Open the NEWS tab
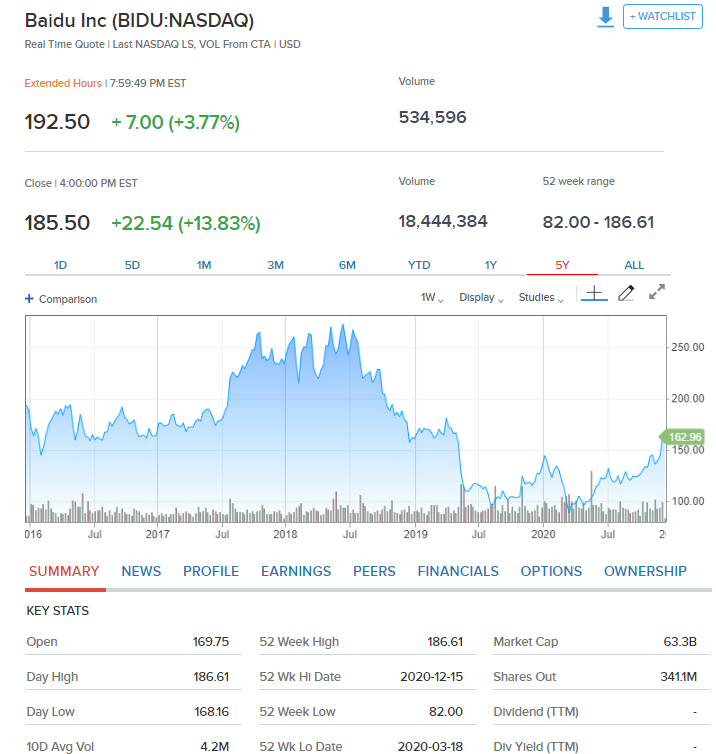Screen dimensions: 716x754 (141, 571)
